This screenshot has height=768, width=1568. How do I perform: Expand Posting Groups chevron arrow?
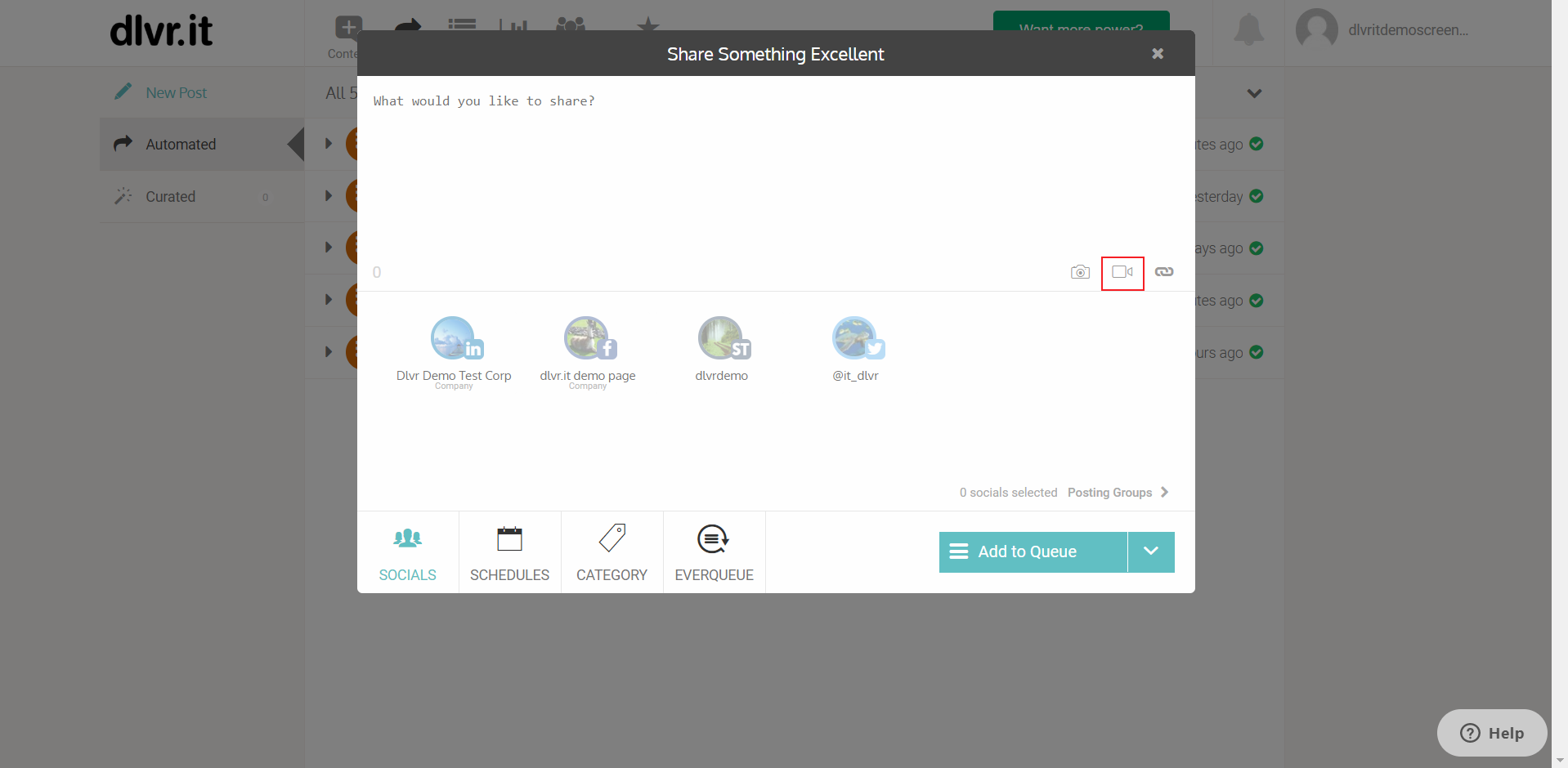(1165, 492)
